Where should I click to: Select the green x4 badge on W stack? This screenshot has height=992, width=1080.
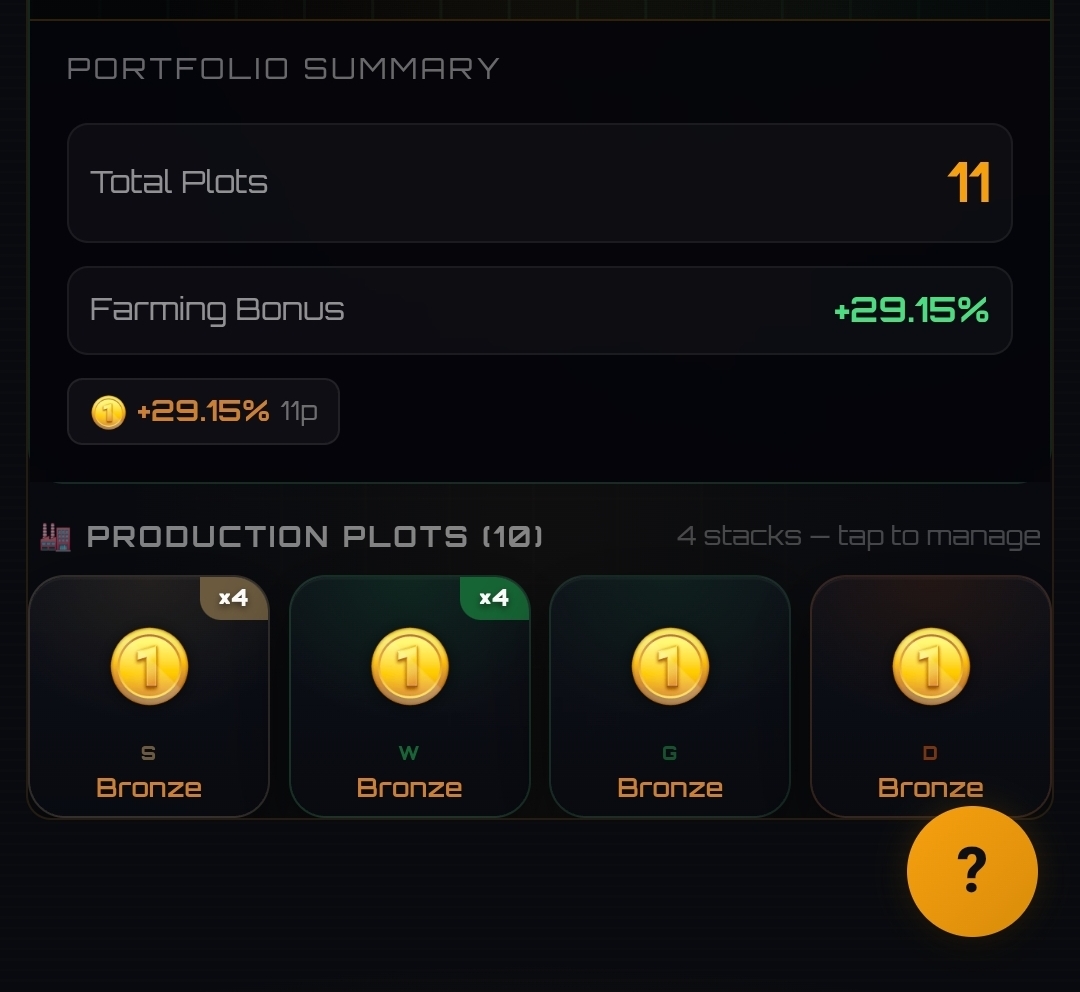[x=494, y=597]
